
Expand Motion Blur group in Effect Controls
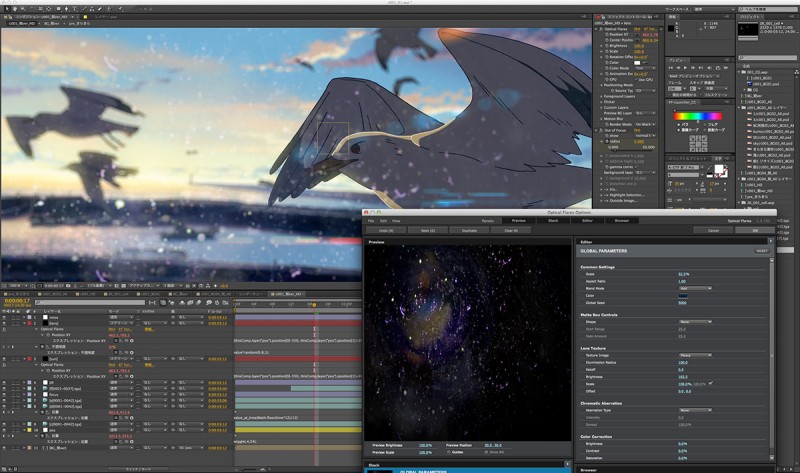[x=601, y=119]
